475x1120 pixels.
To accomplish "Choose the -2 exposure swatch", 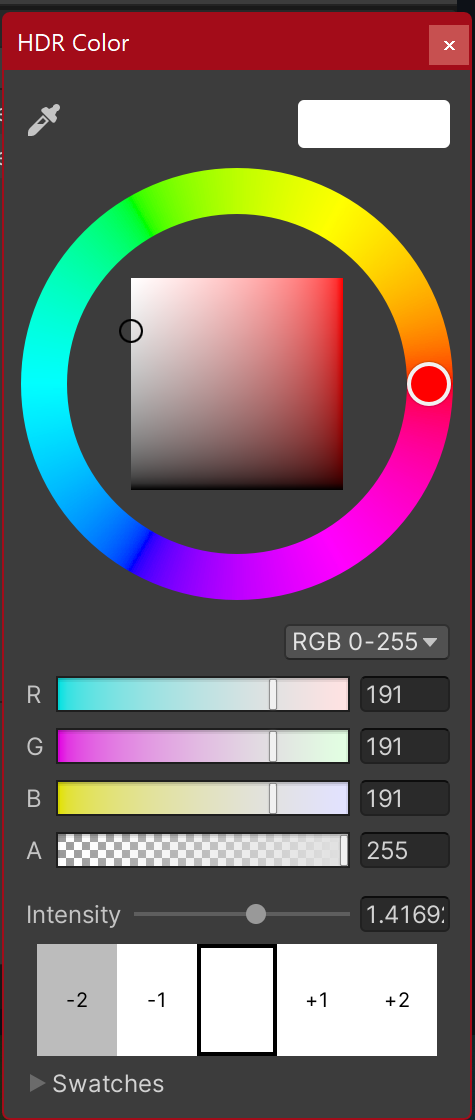I will 77,1000.
